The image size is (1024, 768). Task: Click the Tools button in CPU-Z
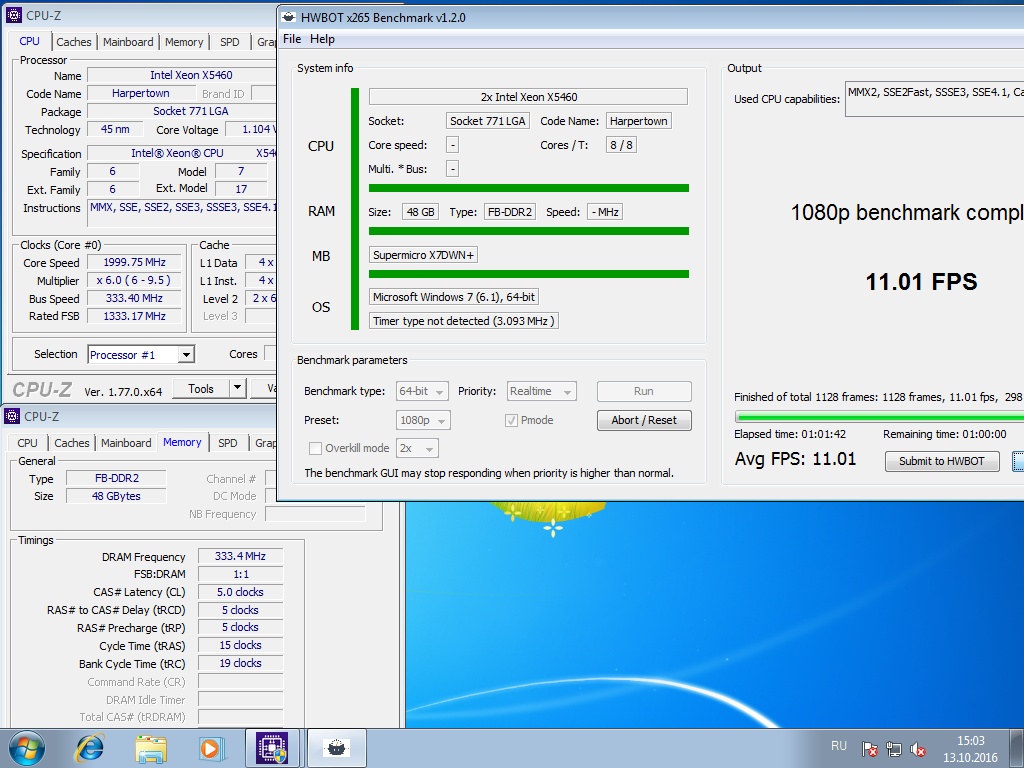point(201,388)
